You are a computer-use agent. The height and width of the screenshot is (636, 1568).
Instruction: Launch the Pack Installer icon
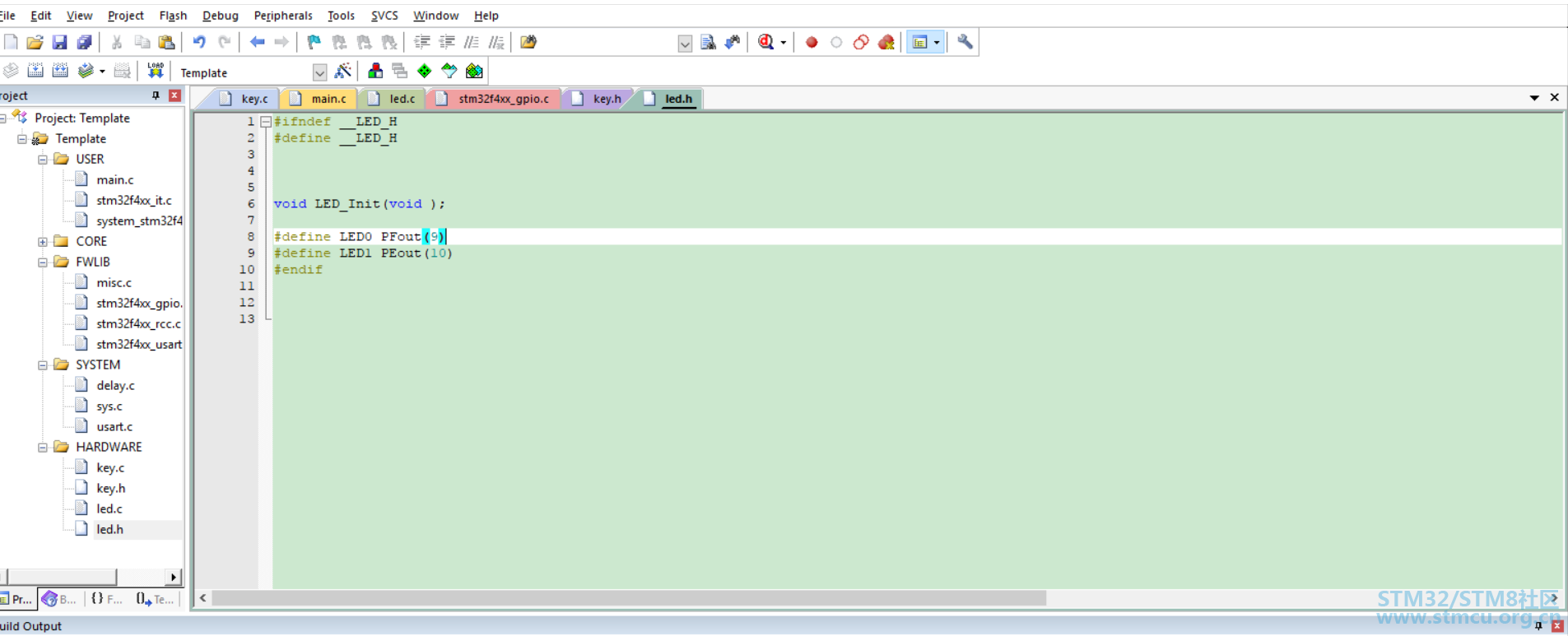(474, 71)
